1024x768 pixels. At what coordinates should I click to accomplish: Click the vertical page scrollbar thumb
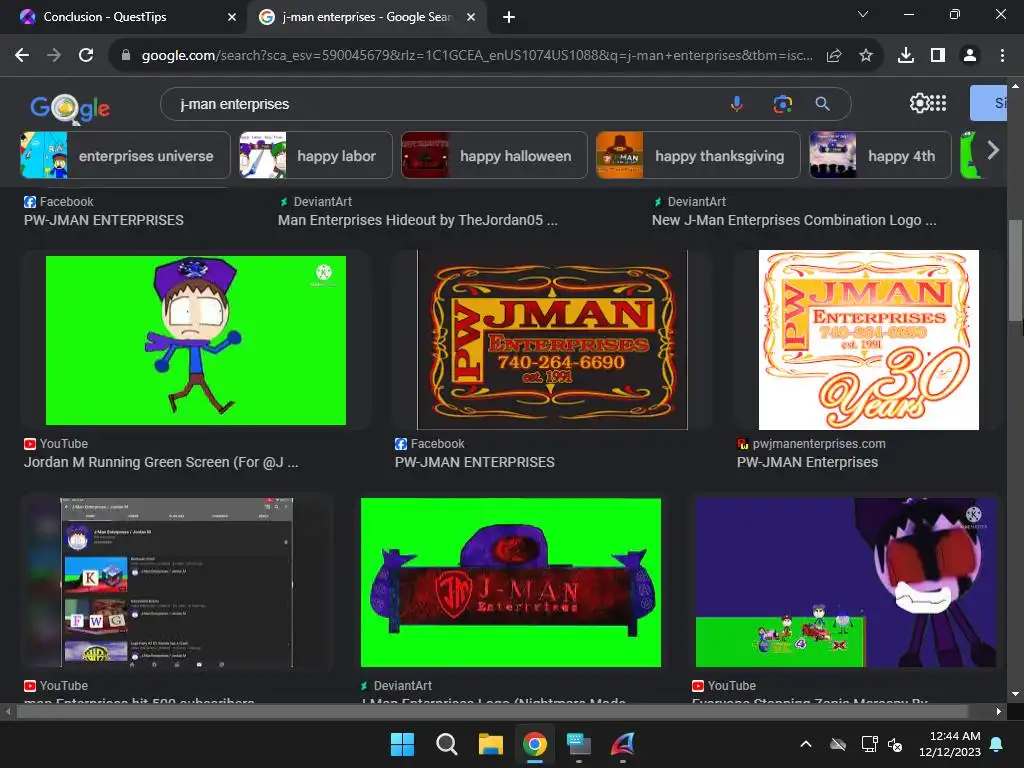[x=1015, y=270]
